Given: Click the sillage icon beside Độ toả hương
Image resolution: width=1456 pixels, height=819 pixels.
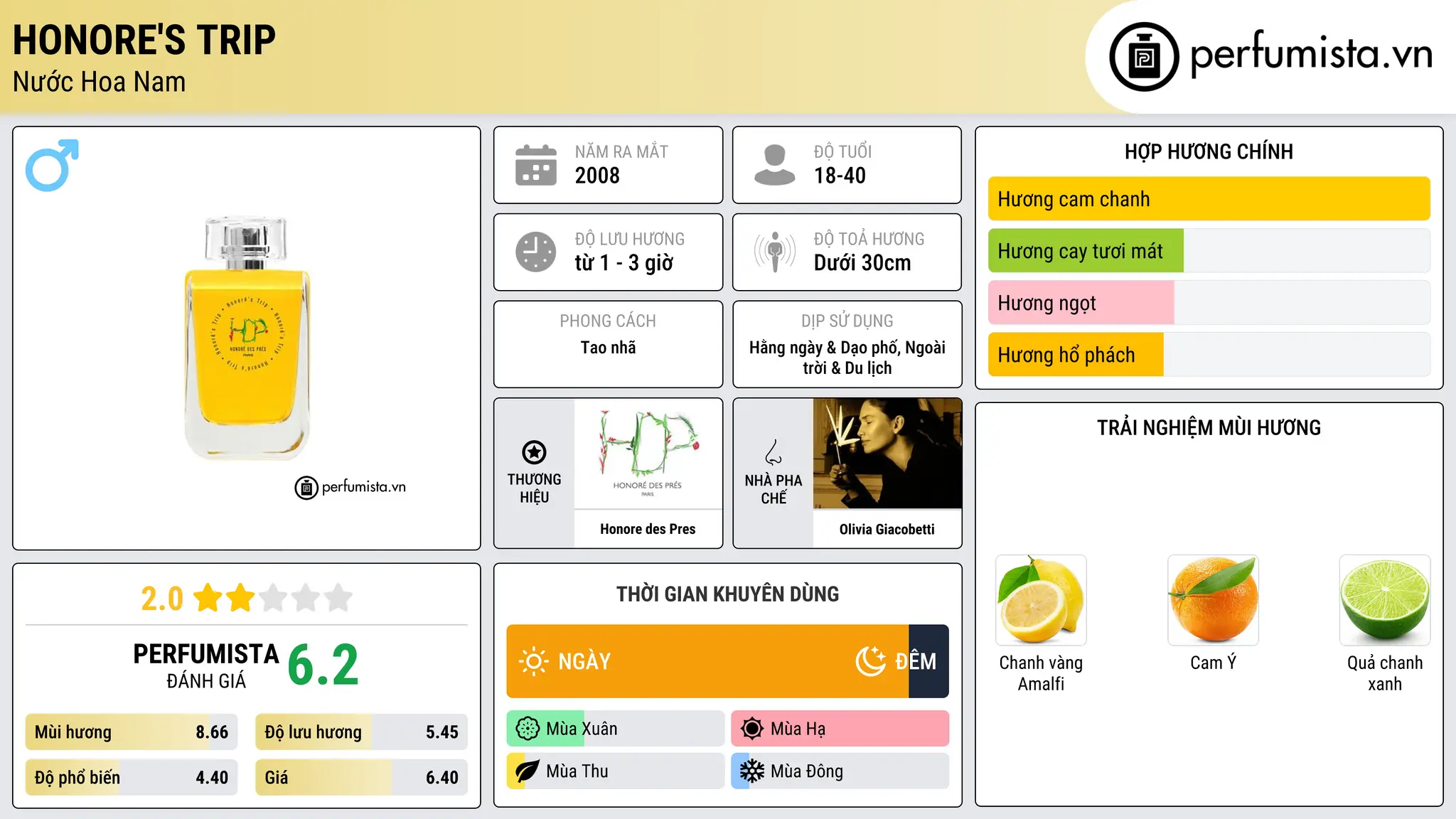Looking at the screenshot, I should click(x=774, y=252).
